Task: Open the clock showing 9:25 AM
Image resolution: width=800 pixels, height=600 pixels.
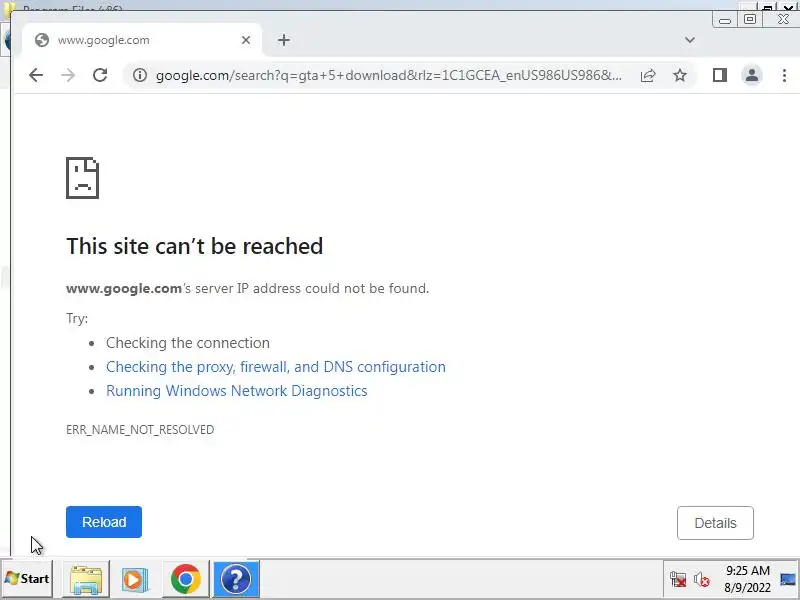Action: tap(747, 579)
